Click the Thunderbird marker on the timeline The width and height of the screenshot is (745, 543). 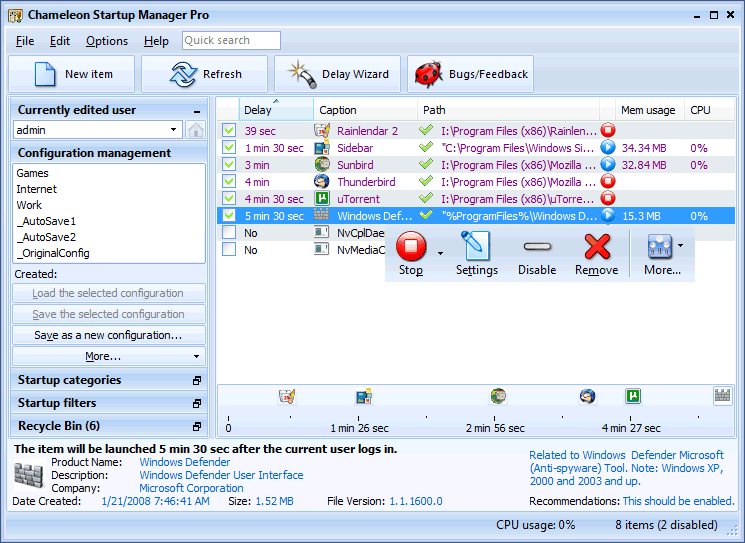(x=587, y=396)
